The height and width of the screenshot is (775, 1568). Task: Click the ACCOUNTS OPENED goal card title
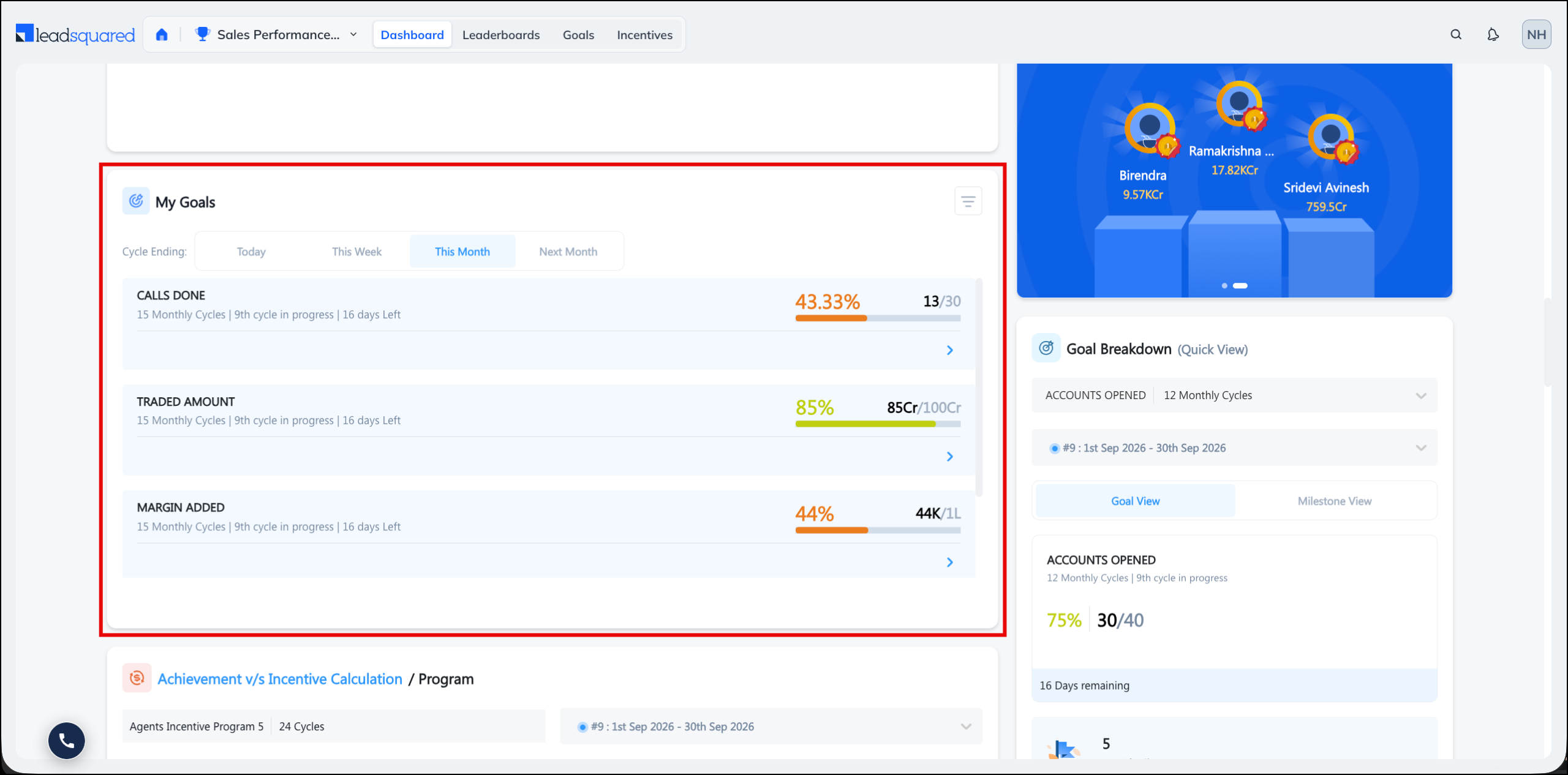(x=1101, y=560)
